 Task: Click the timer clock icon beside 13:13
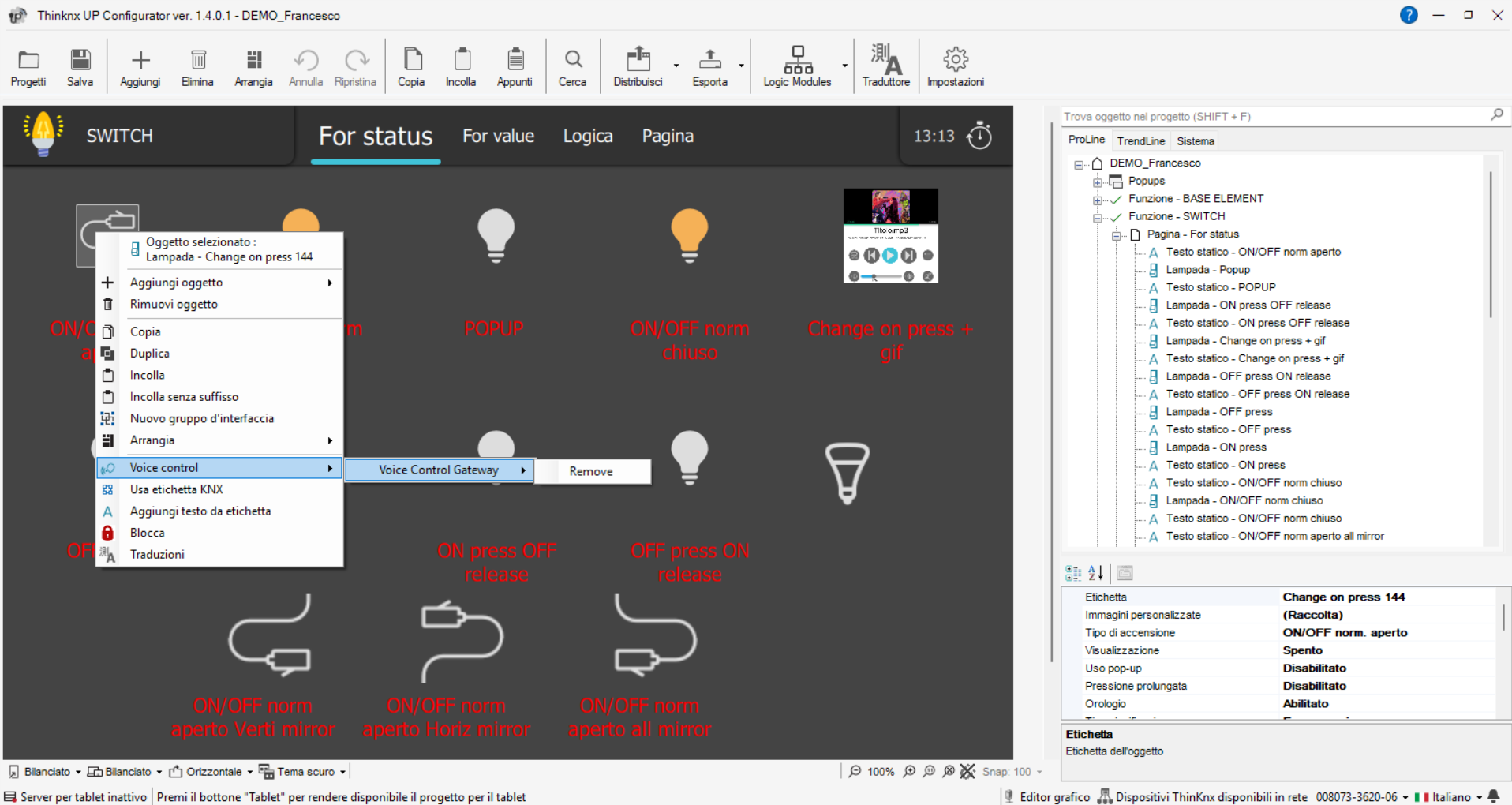(x=979, y=136)
